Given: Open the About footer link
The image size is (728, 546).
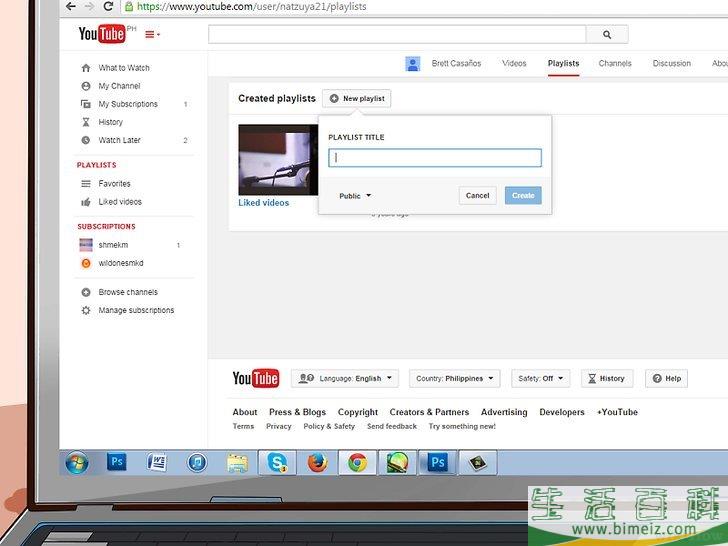Looking at the screenshot, I should 245,412.
